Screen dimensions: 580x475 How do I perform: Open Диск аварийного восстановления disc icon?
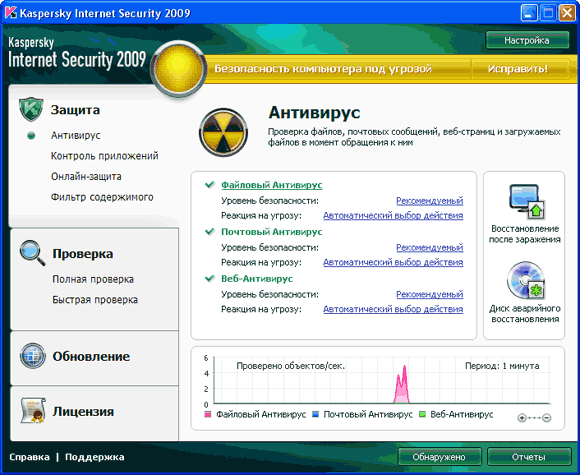(x=525, y=281)
